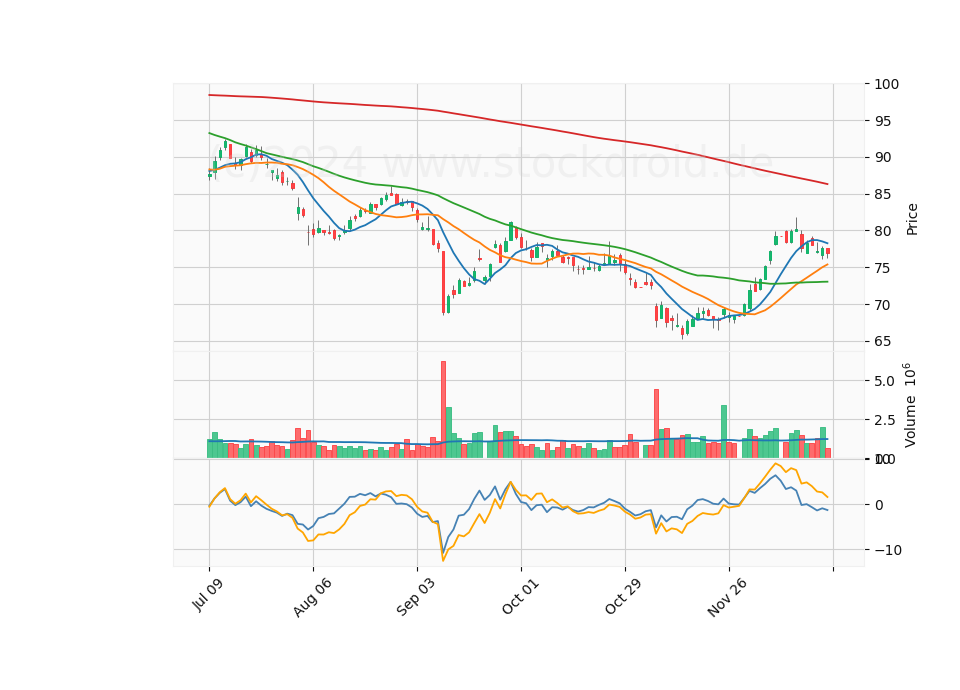Select the 95 price tick label
Image resolution: width=960 pixels, height=690 pixels.
[883, 121]
